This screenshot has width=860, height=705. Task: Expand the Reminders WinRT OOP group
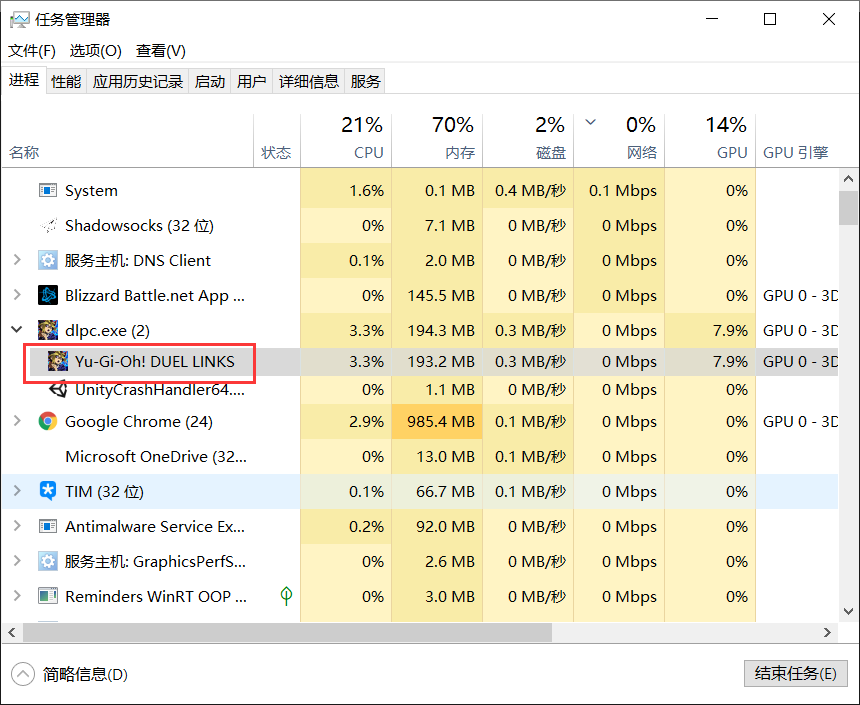17,596
